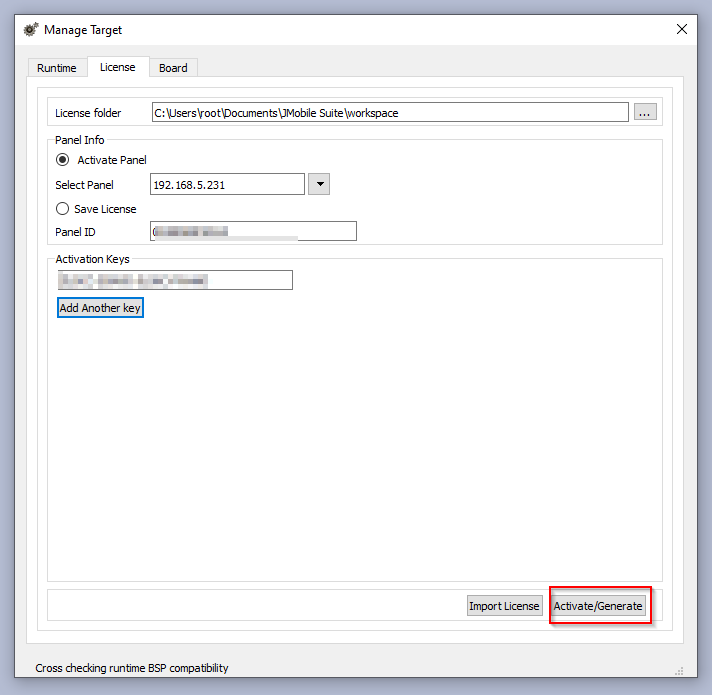The width and height of the screenshot is (712, 695).
Task: Close the Manage Target window
Action: [682, 30]
